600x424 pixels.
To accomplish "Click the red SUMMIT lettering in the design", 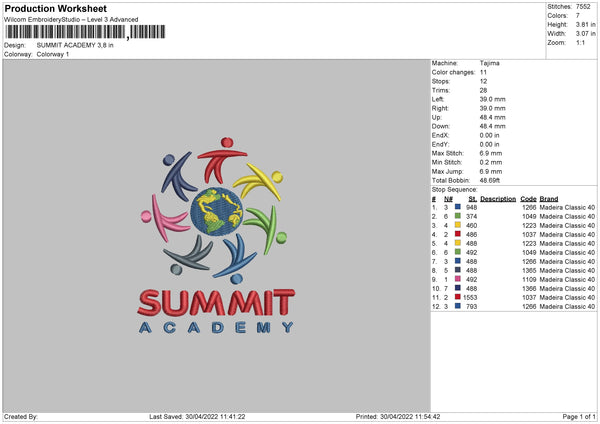I will [216, 302].
